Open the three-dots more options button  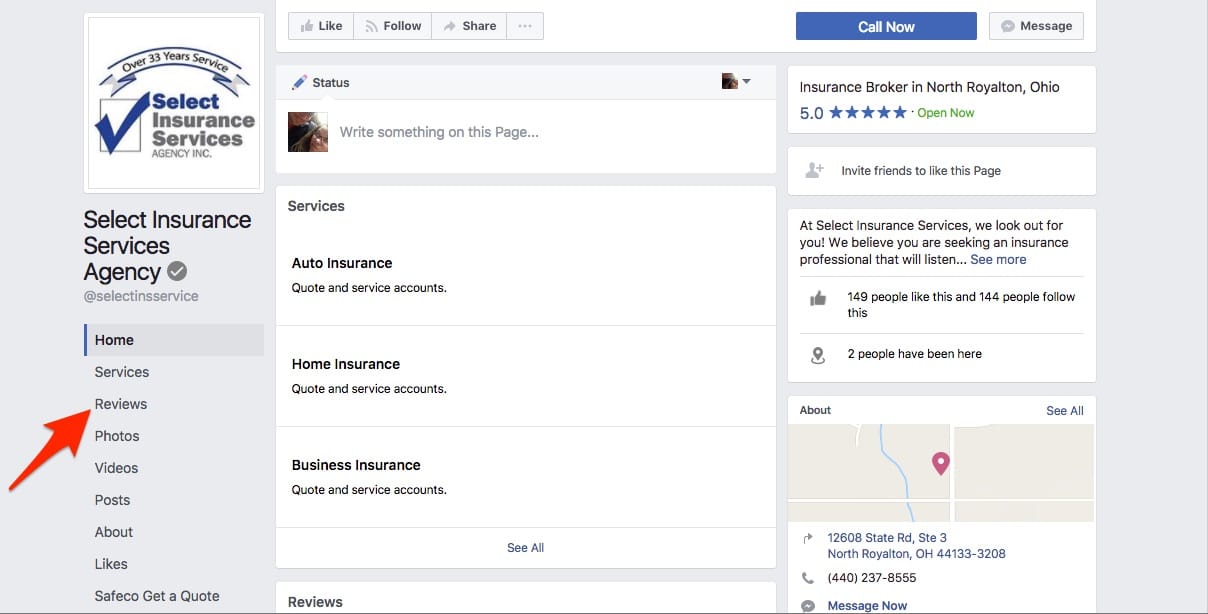pos(525,26)
